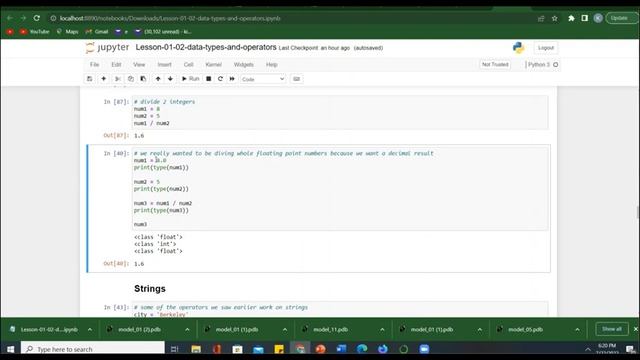
Task: Open the Kernel menu
Action: tap(213, 64)
